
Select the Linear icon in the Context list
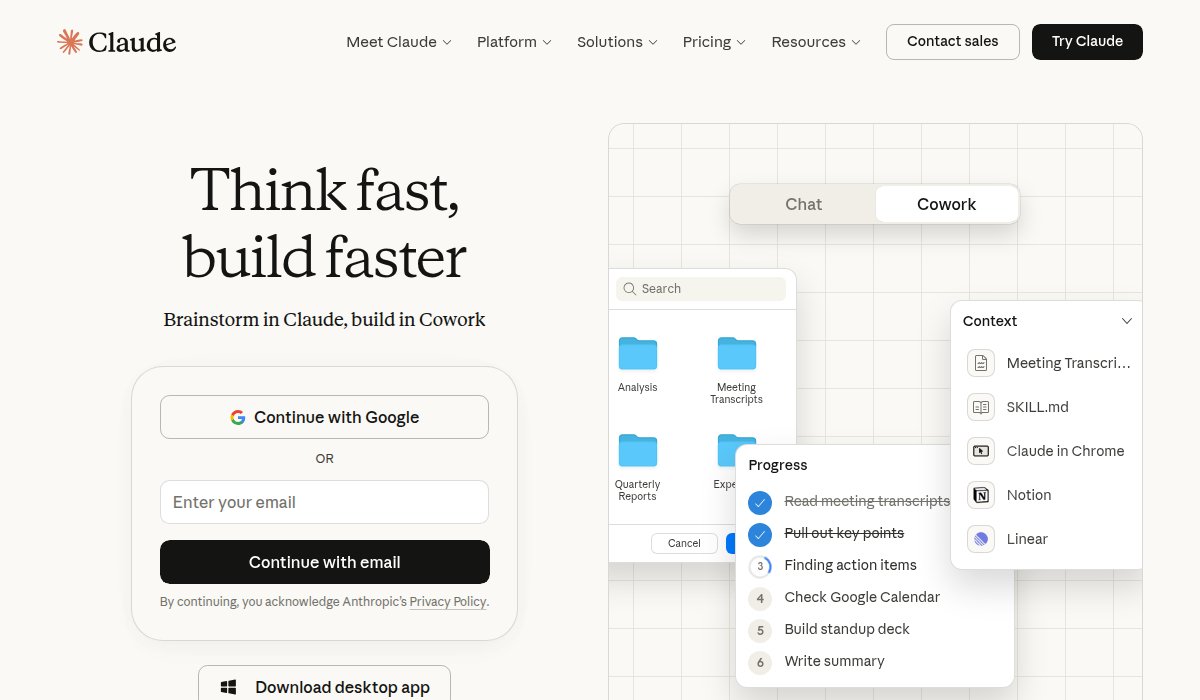click(979, 539)
